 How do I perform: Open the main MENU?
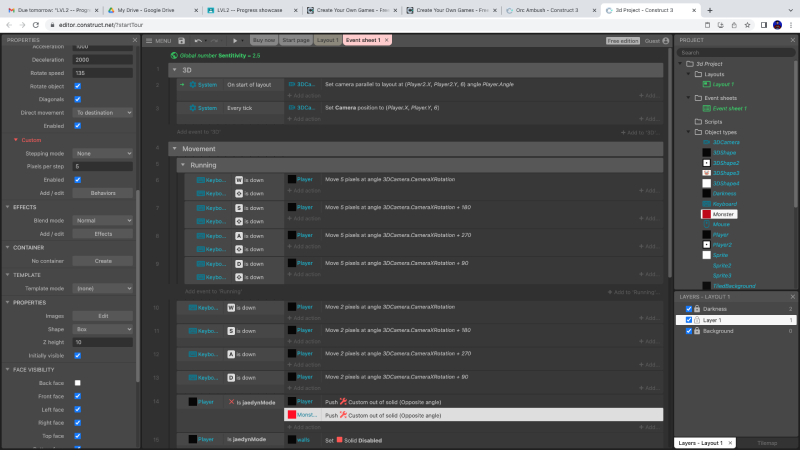(157, 40)
